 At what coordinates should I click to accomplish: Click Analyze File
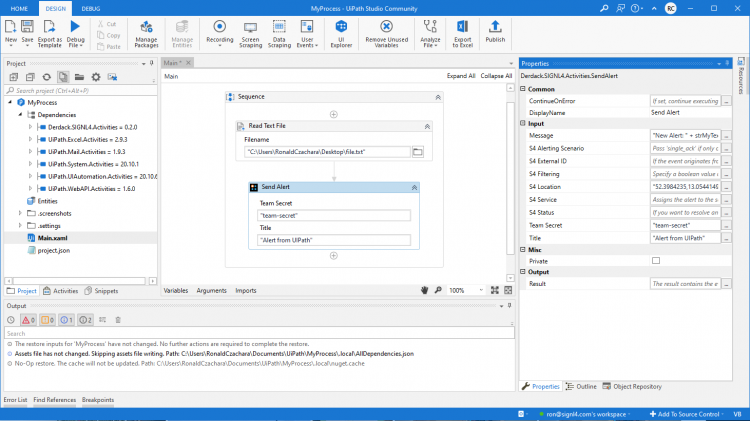pyautogui.click(x=430, y=33)
